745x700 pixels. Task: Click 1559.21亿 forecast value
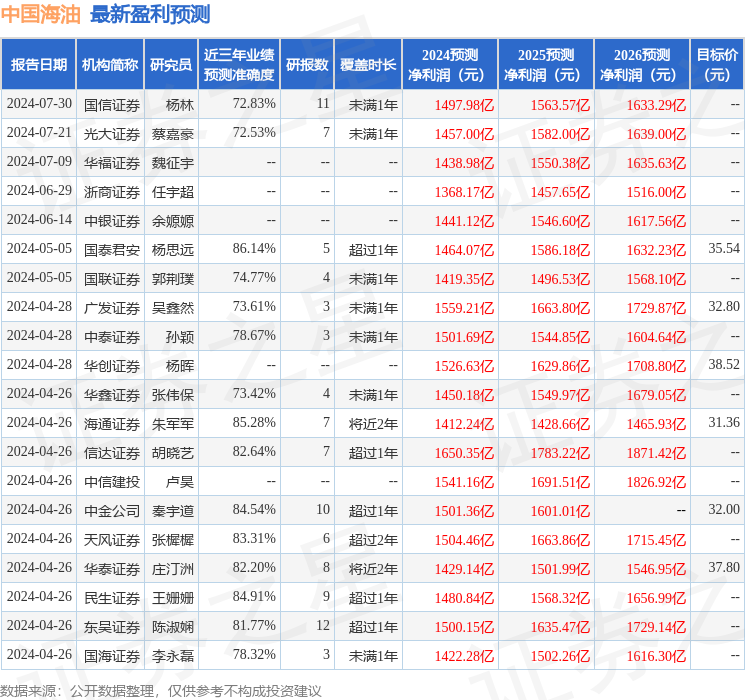tap(464, 308)
